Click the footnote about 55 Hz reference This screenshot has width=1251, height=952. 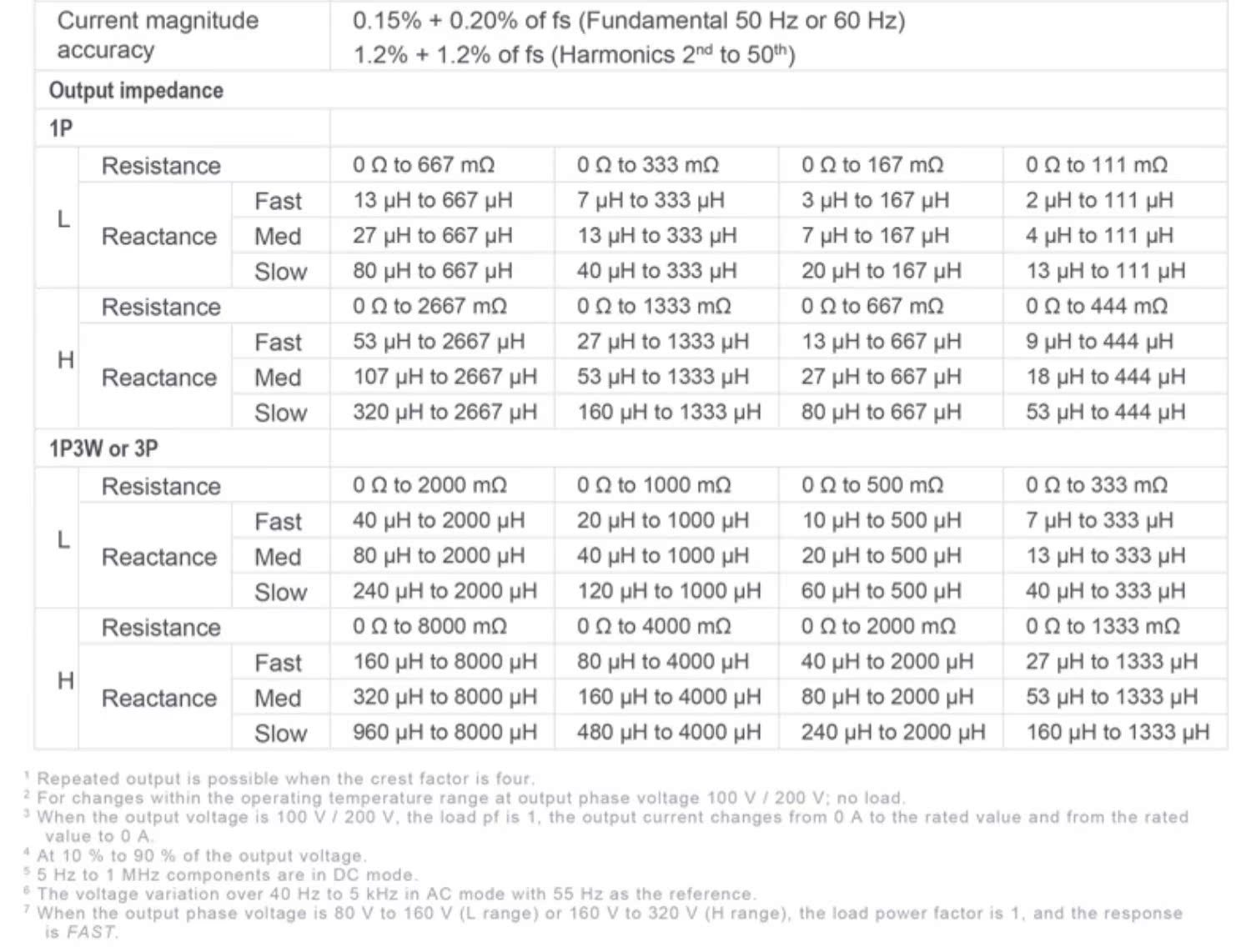396,894
